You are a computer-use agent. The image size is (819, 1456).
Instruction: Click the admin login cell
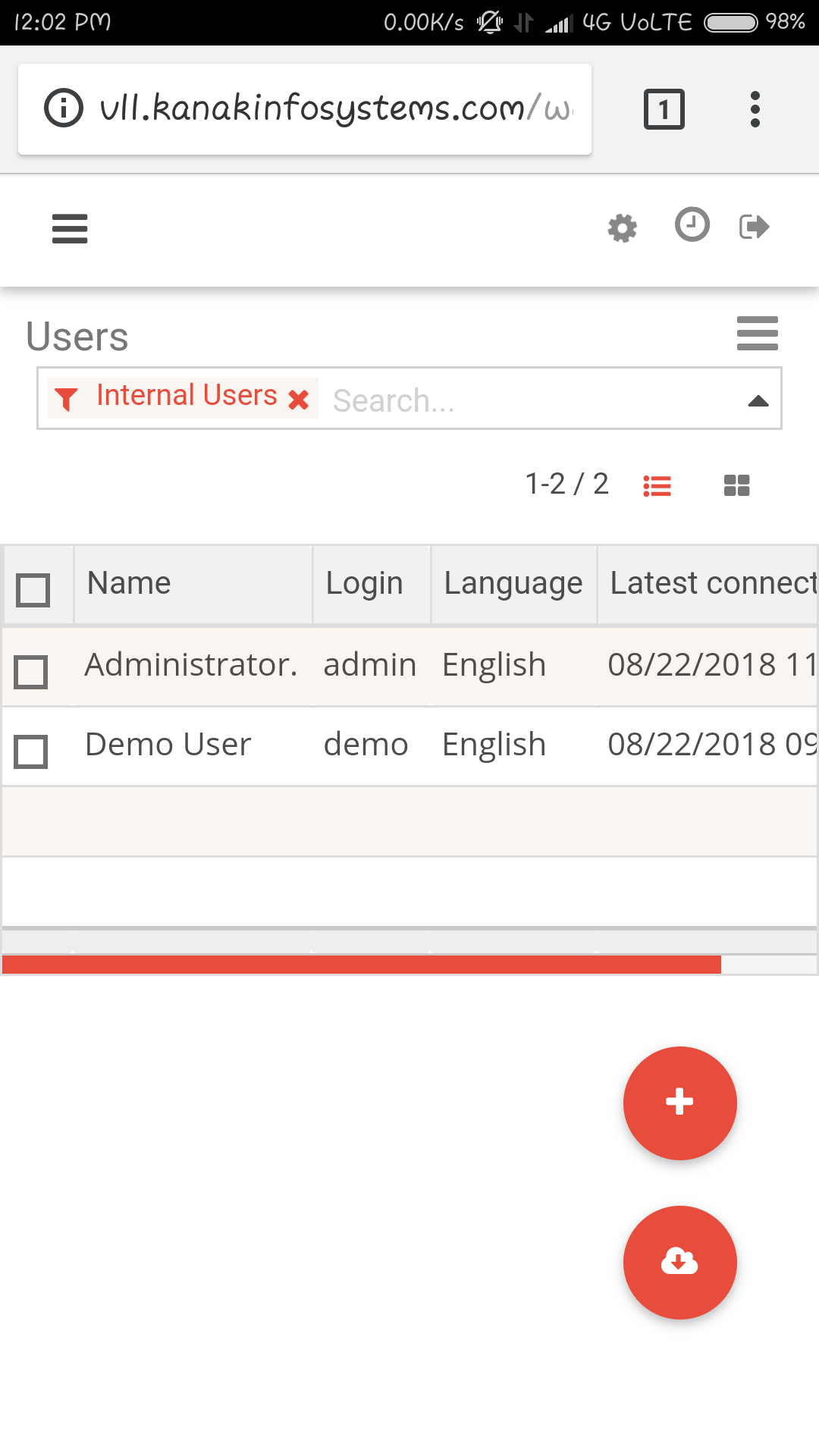pyautogui.click(x=370, y=665)
